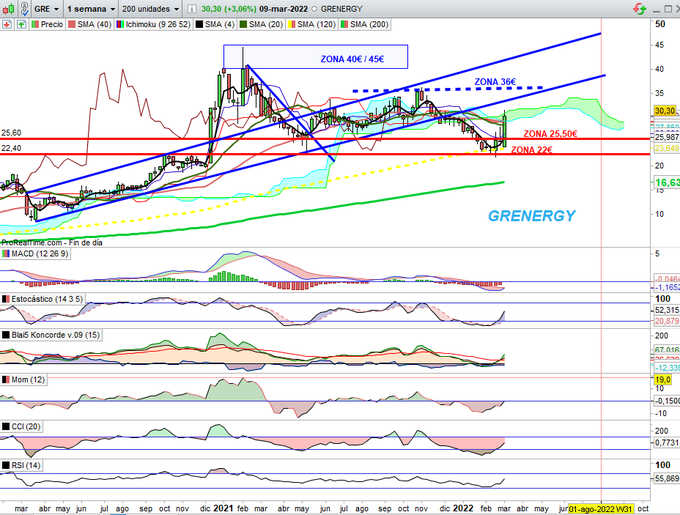Click the GRENERGY name in the title bar
The width and height of the screenshot is (680, 515).
tap(341, 9)
